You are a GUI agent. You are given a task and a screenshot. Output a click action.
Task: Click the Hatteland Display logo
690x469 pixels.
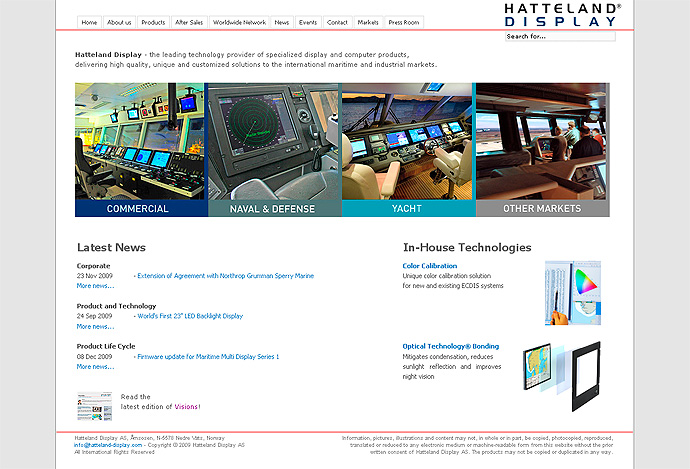[562, 14]
